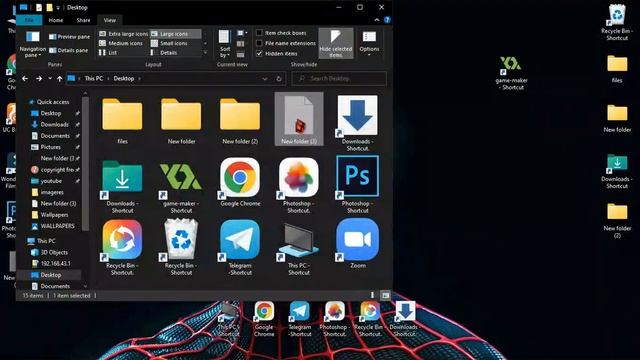The width and height of the screenshot is (640, 360).
Task: Select Telegram shortcut on desktop wallpaper
Action: click(300, 319)
